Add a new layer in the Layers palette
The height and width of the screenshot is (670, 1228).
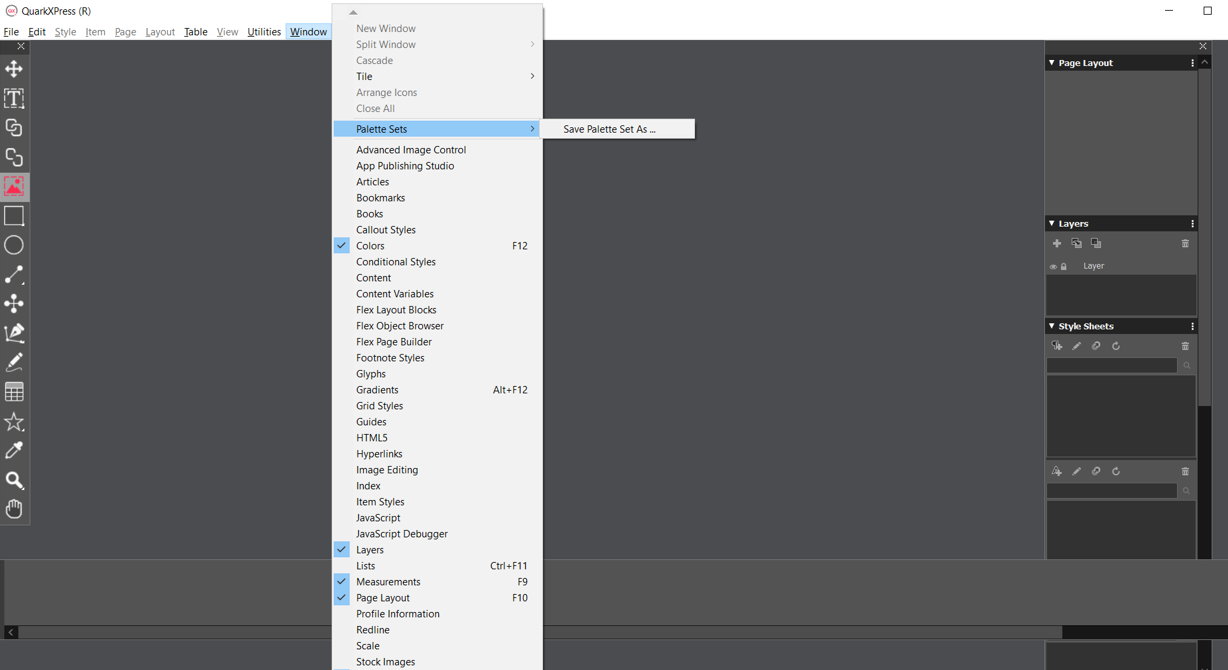pyautogui.click(x=1057, y=243)
